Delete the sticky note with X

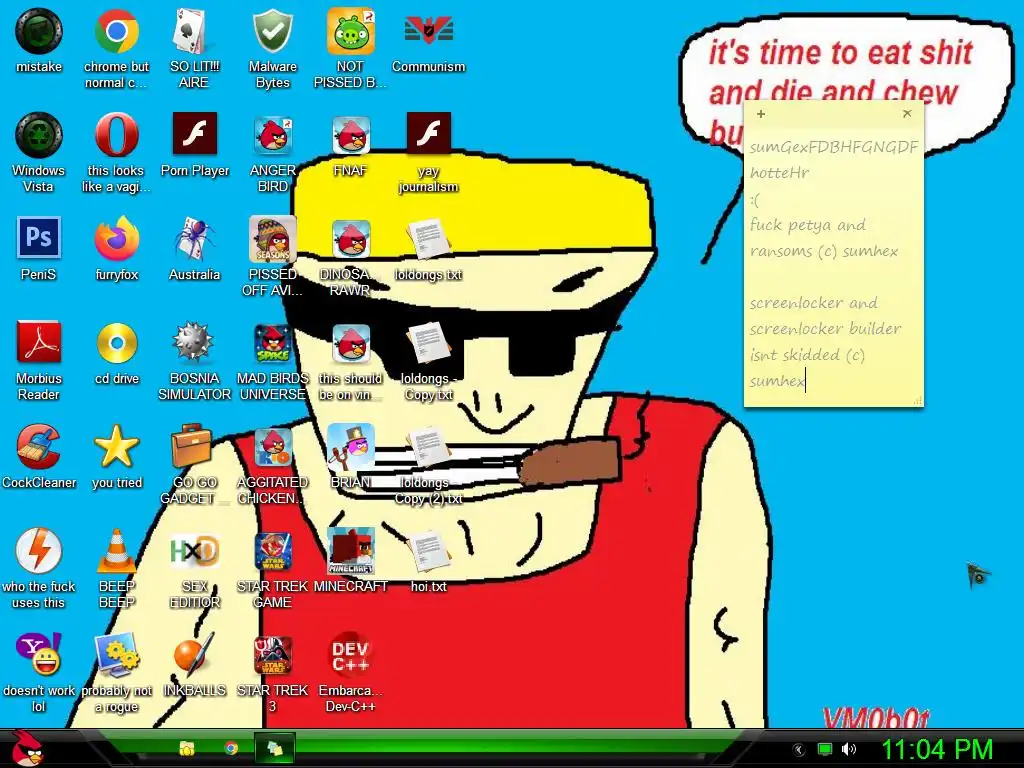point(907,114)
